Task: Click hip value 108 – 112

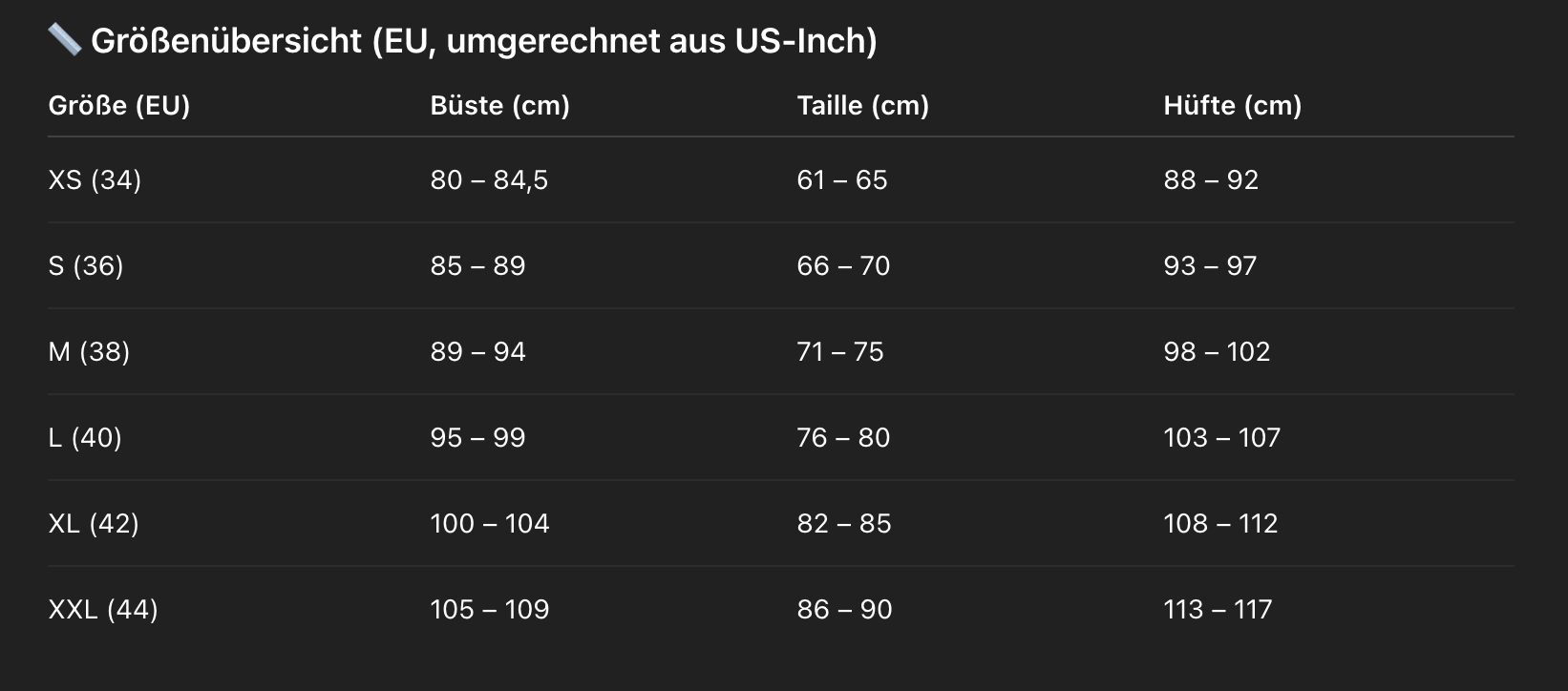Action: point(1220,523)
